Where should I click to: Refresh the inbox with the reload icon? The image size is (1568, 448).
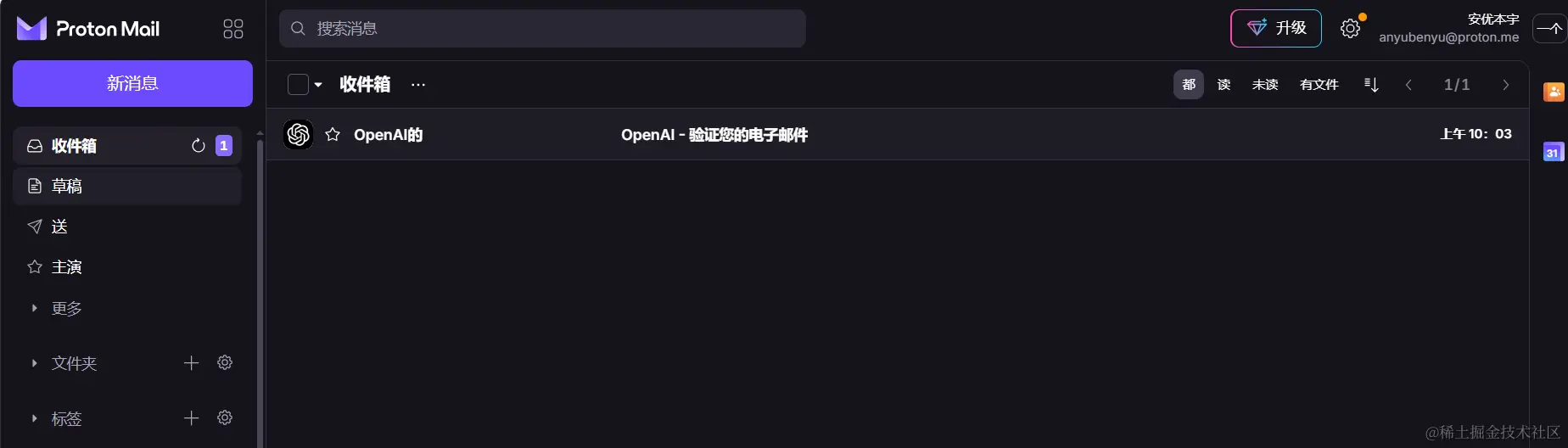tap(199, 146)
